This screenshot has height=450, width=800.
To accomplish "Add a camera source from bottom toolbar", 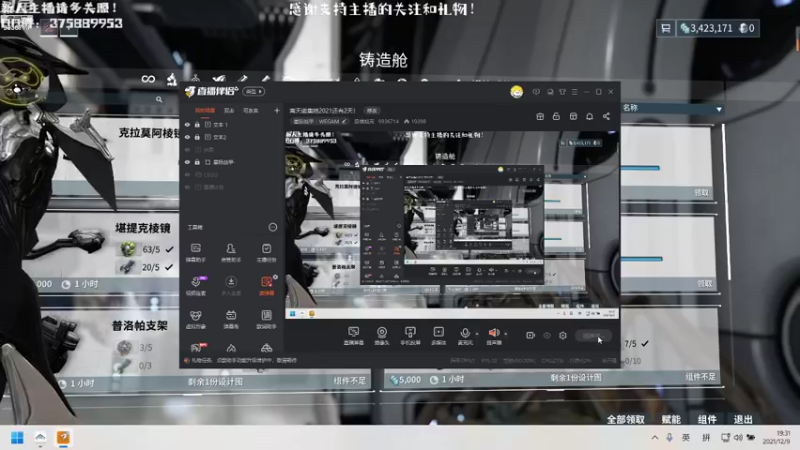I will coord(382,335).
